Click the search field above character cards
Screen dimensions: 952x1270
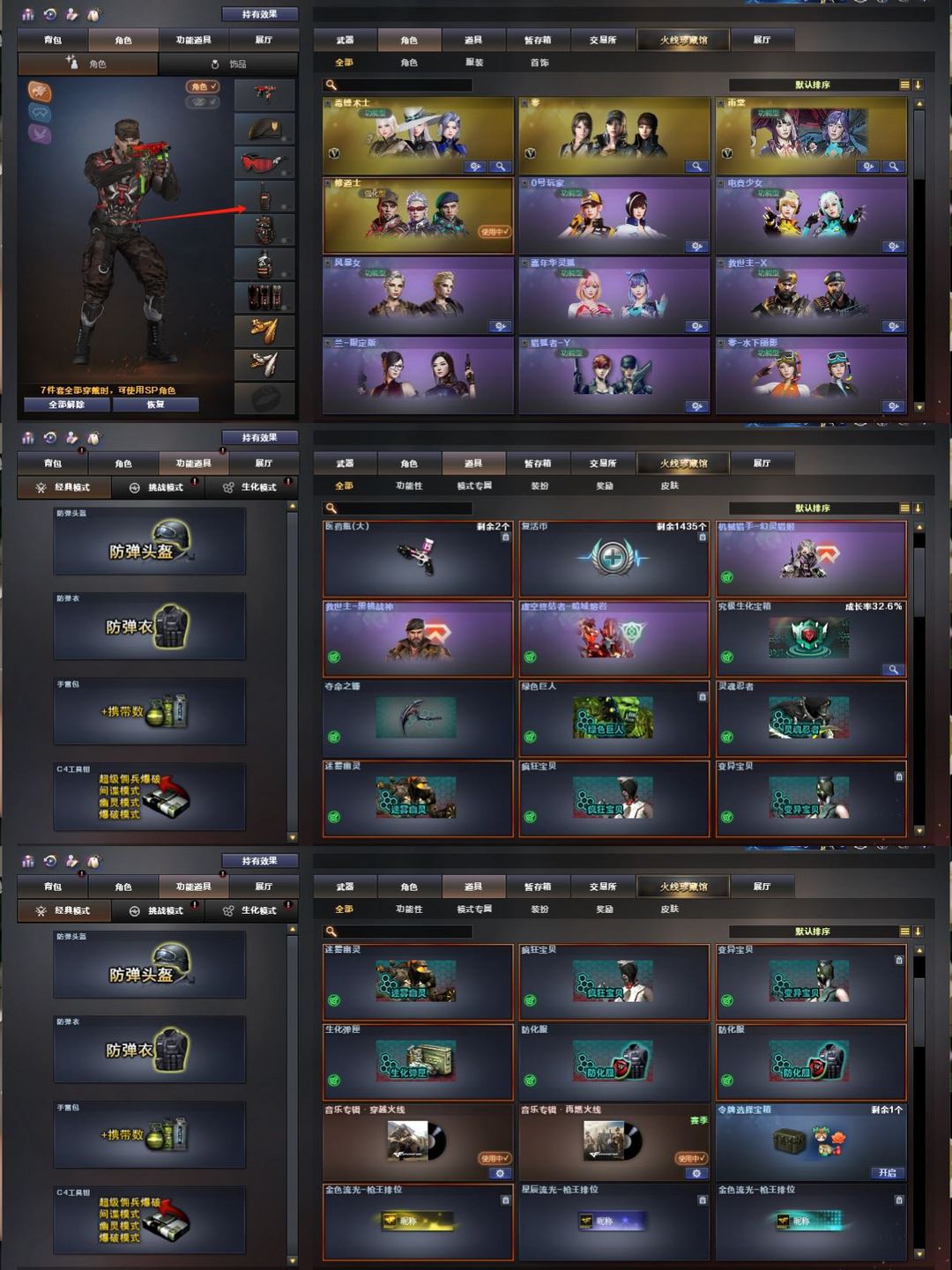click(398, 85)
